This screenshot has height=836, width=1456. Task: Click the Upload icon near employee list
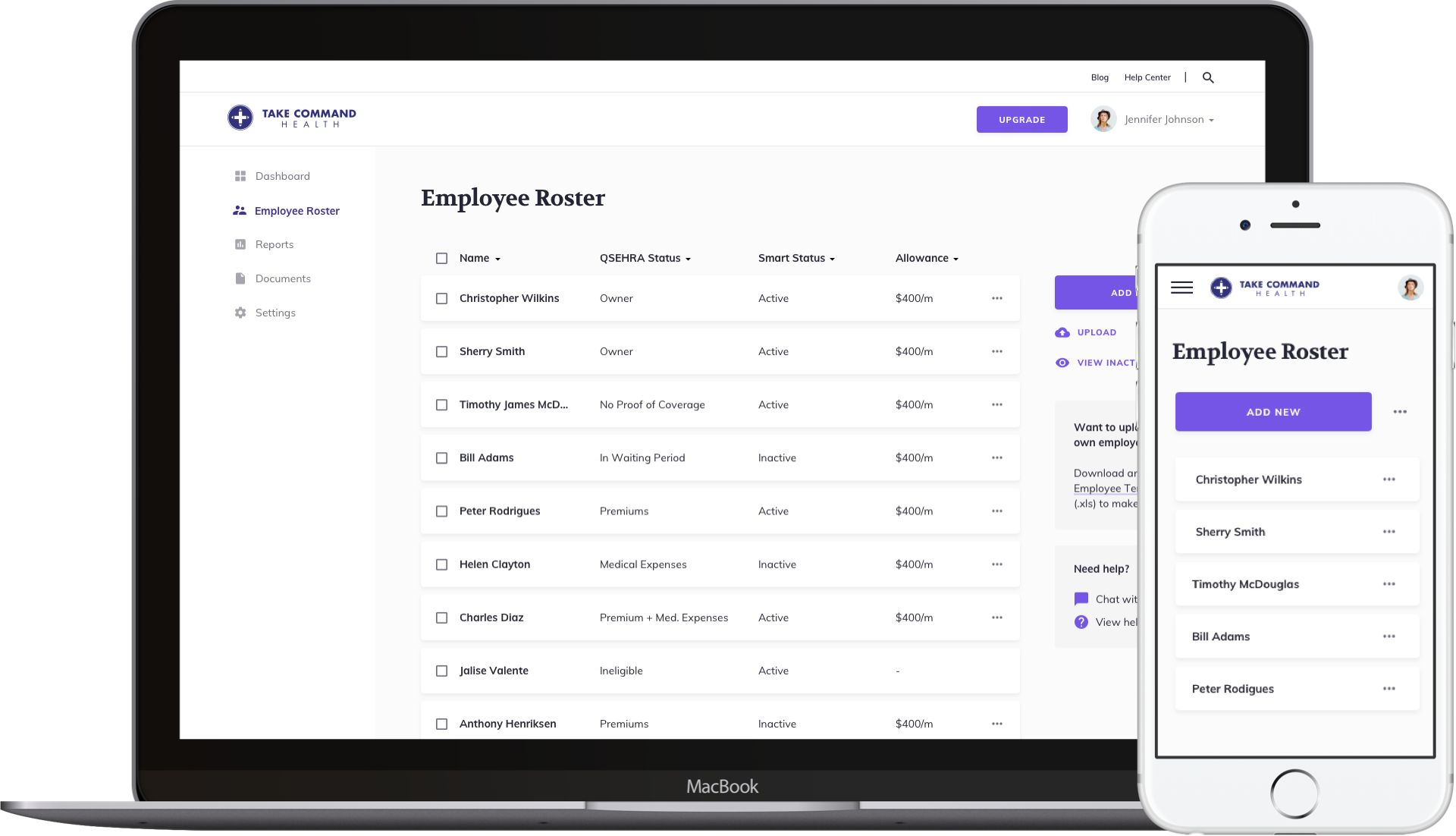tap(1063, 332)
